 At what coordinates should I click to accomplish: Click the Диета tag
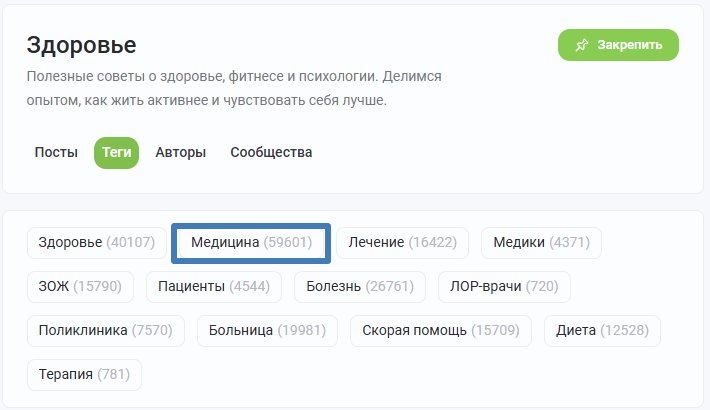[602, 331]
